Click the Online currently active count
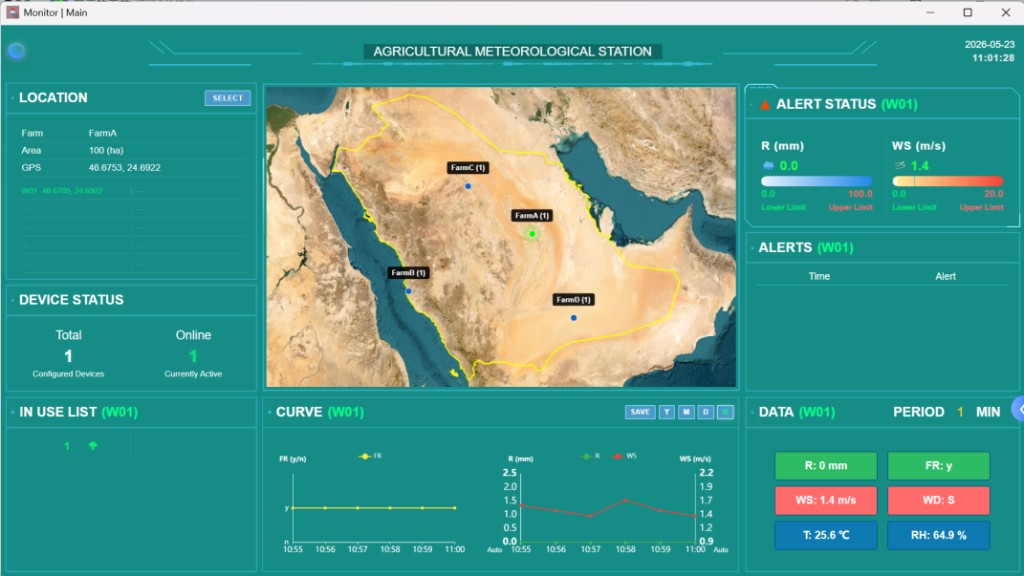The image size is (1024, 576). (193, 356)
